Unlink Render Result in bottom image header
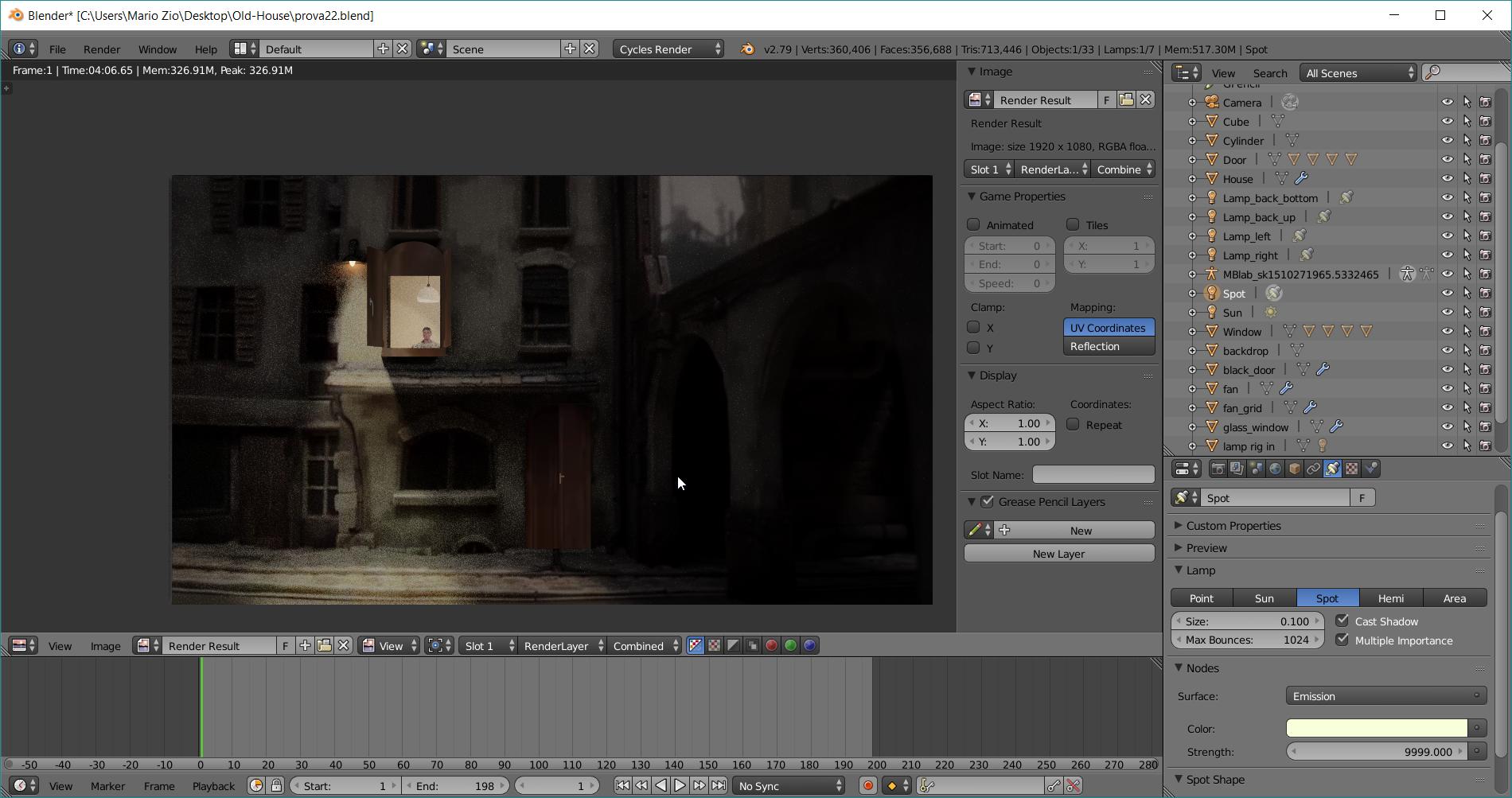Image resolution: width=1512 pixels, height=798 pixels. pos(343,645)
